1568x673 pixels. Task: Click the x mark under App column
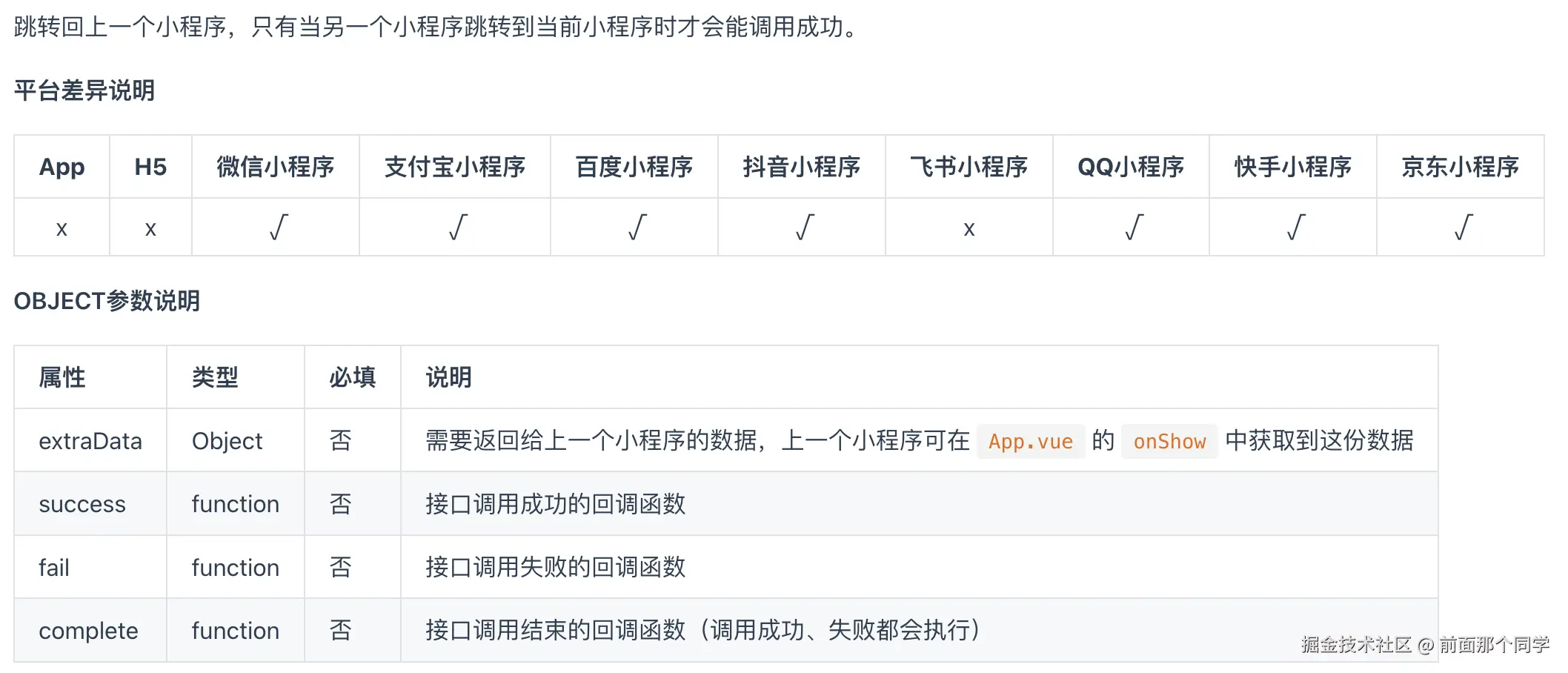coord(62,229)
